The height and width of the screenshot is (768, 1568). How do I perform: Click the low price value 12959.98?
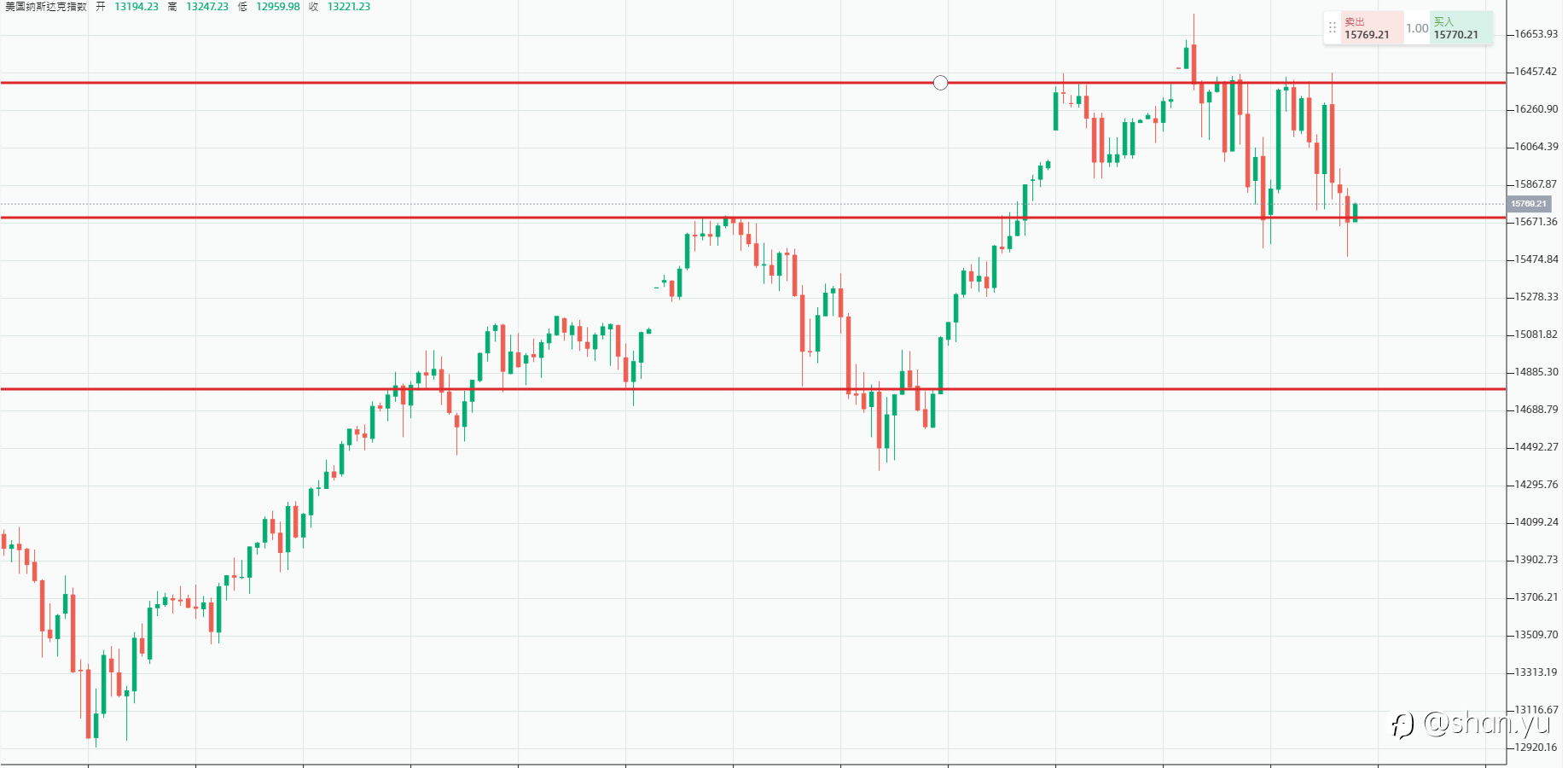[278, 7]
